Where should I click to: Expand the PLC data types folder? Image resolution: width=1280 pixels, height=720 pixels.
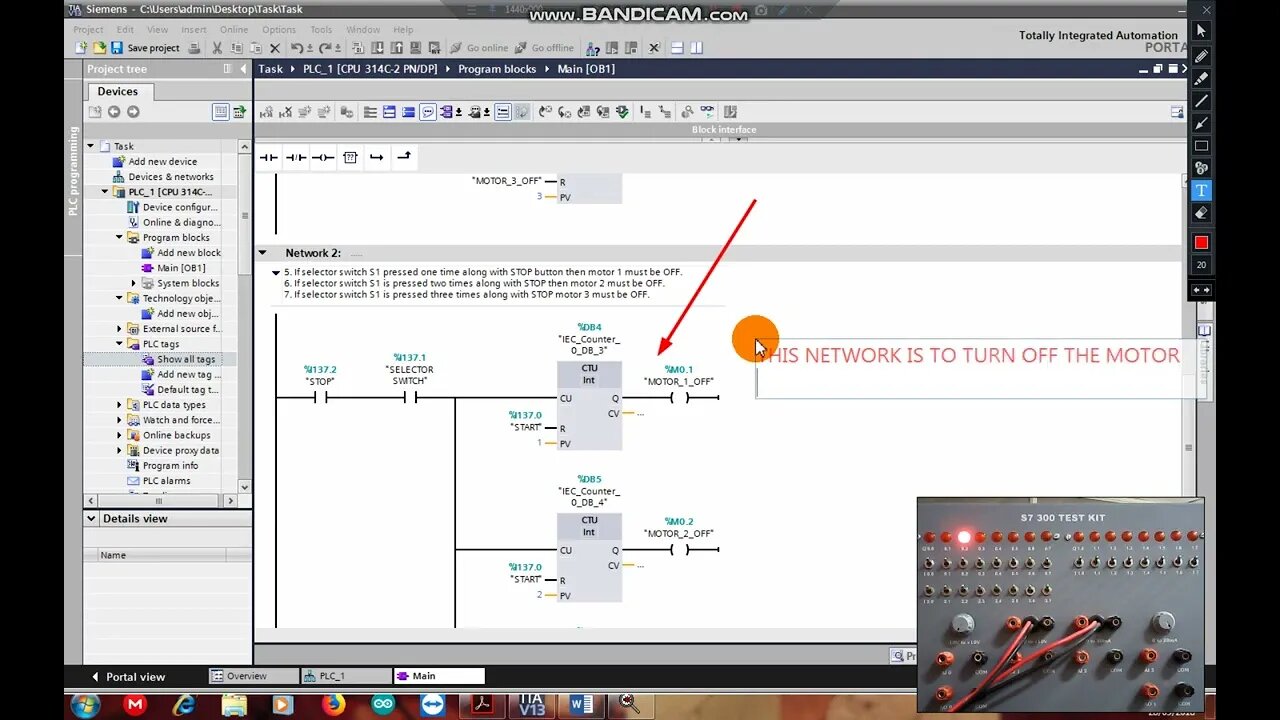point(119,405)
